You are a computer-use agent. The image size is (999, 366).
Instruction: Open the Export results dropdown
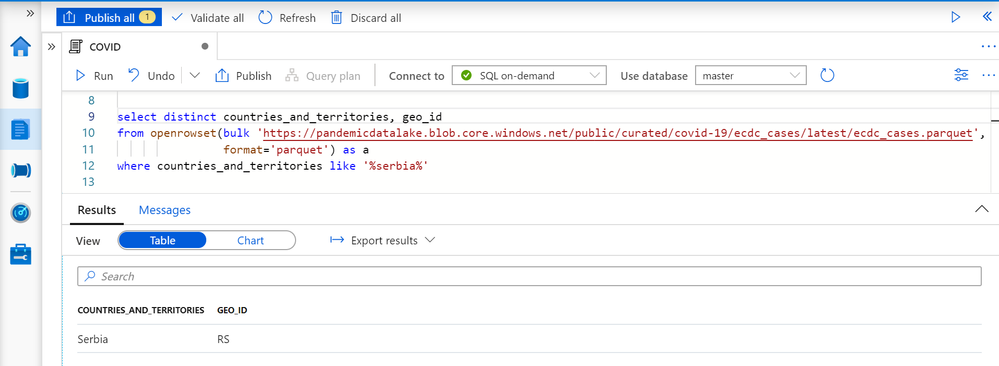(x=382, y=240)
